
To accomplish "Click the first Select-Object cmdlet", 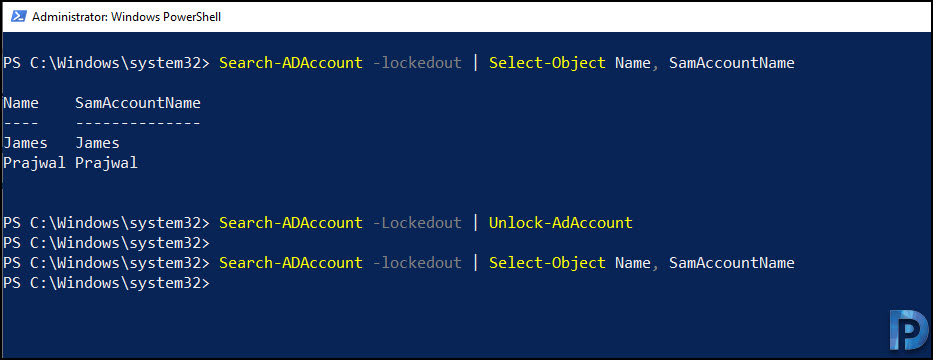I will point(547,63).
